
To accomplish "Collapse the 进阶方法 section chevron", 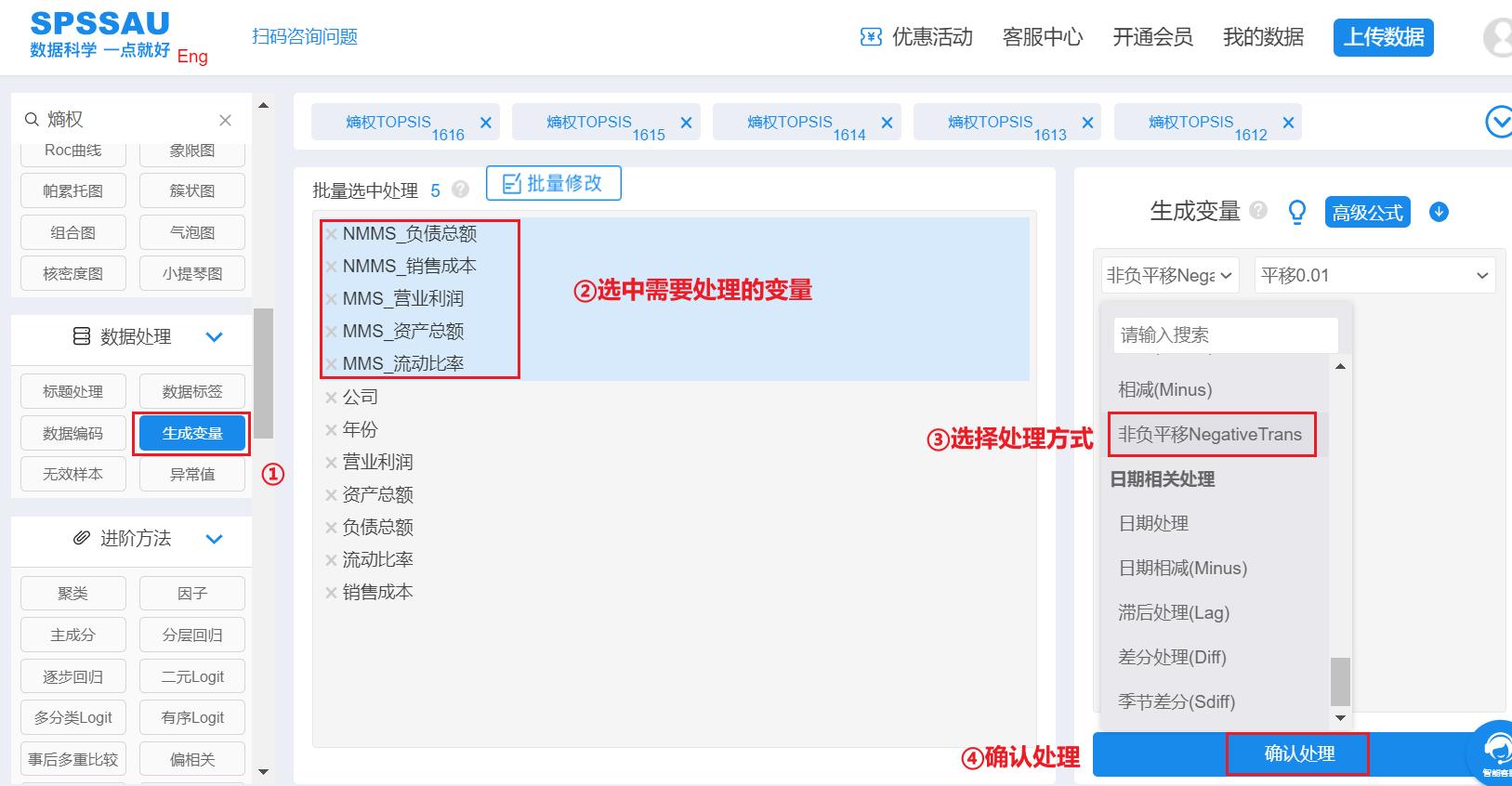I will [x=214, y=539].
